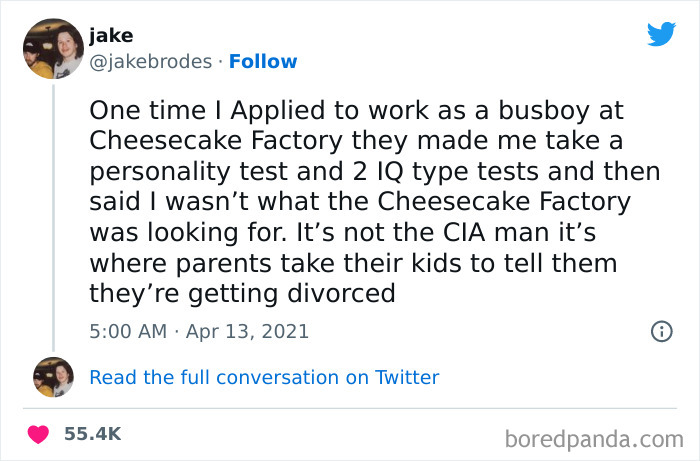This screenshot has height=461, width=700.
Task: Like the tweet with the heart icon
Action: (x=39, y=434)
